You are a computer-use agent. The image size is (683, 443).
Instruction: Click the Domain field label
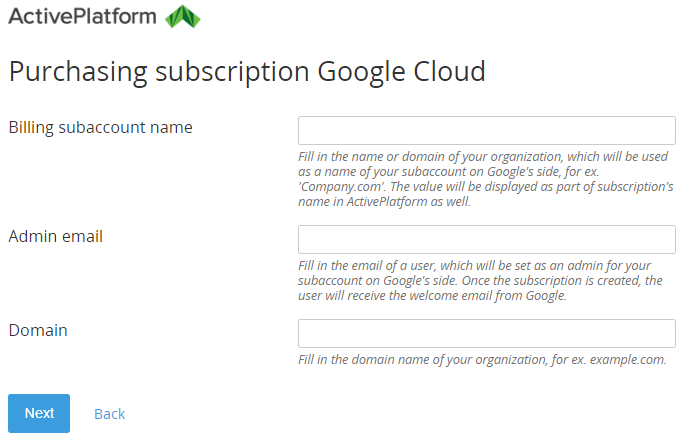click(38, 329)
